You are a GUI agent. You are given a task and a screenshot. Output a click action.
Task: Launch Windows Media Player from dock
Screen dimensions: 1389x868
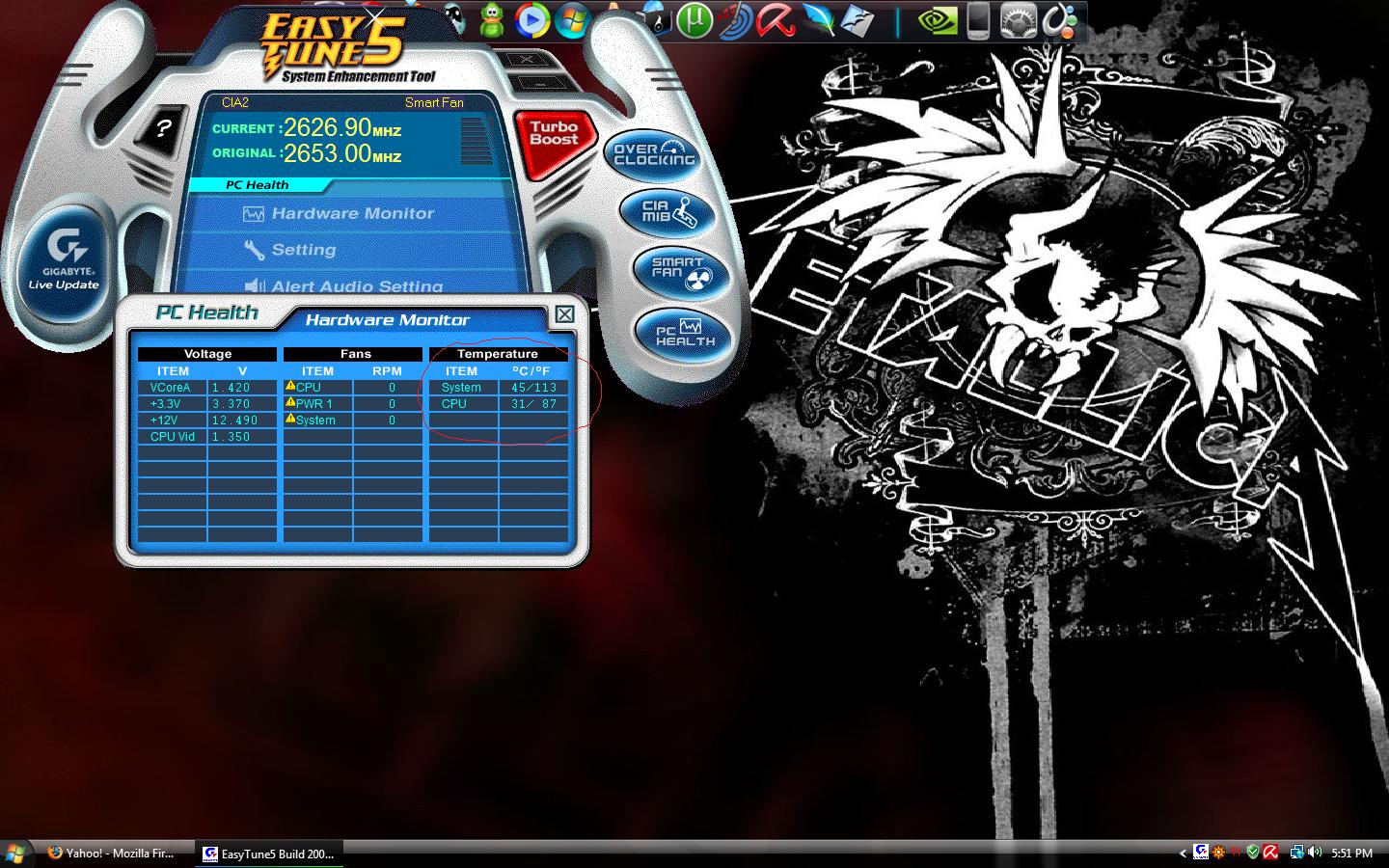click(x=531, y=20)
